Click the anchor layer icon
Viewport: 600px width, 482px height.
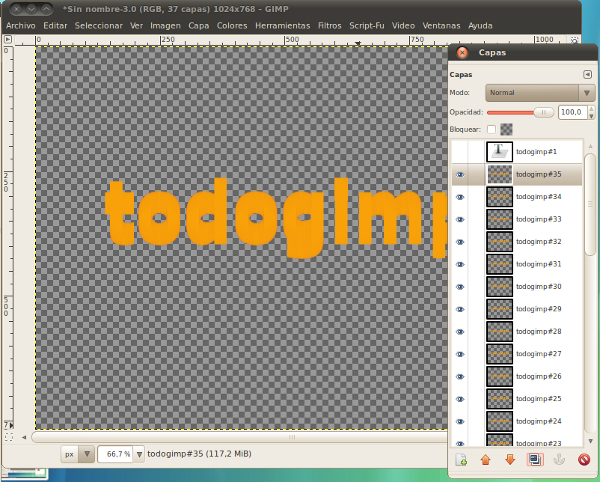559,460
